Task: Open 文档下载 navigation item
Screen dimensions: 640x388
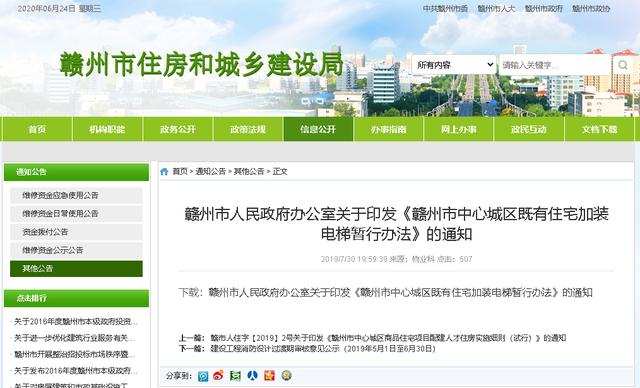Action: (x=600, y=129)
